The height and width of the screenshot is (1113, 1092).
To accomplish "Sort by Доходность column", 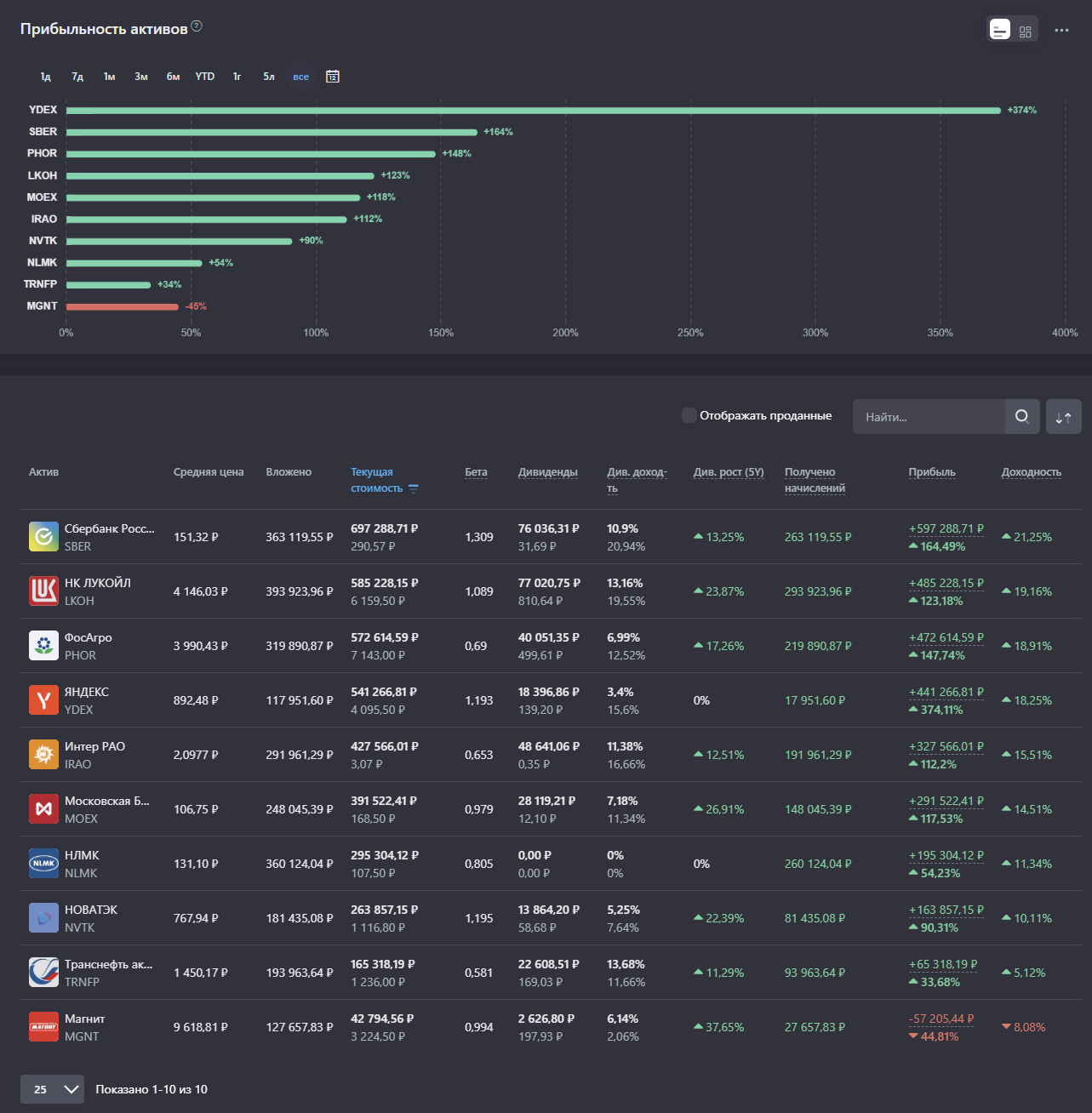I will point(1032,472).
